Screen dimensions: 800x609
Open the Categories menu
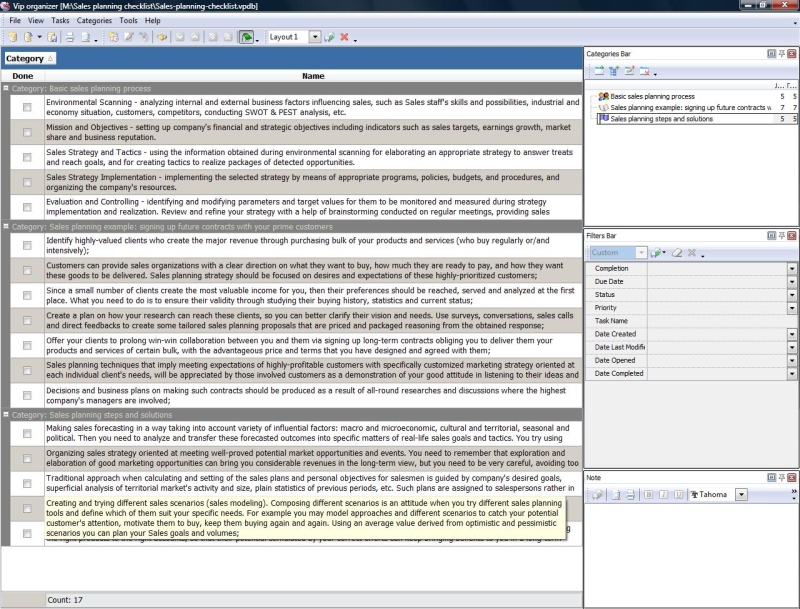pos(94,20)
